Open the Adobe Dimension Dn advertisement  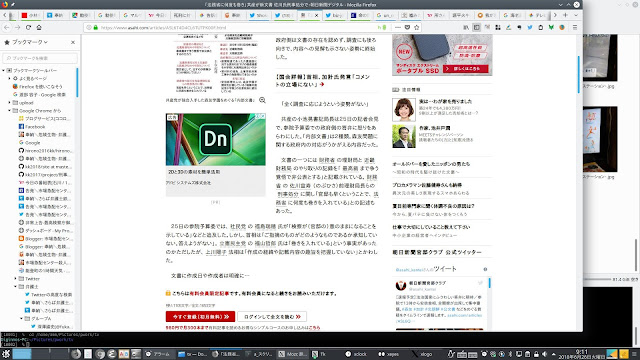(216, 140)
